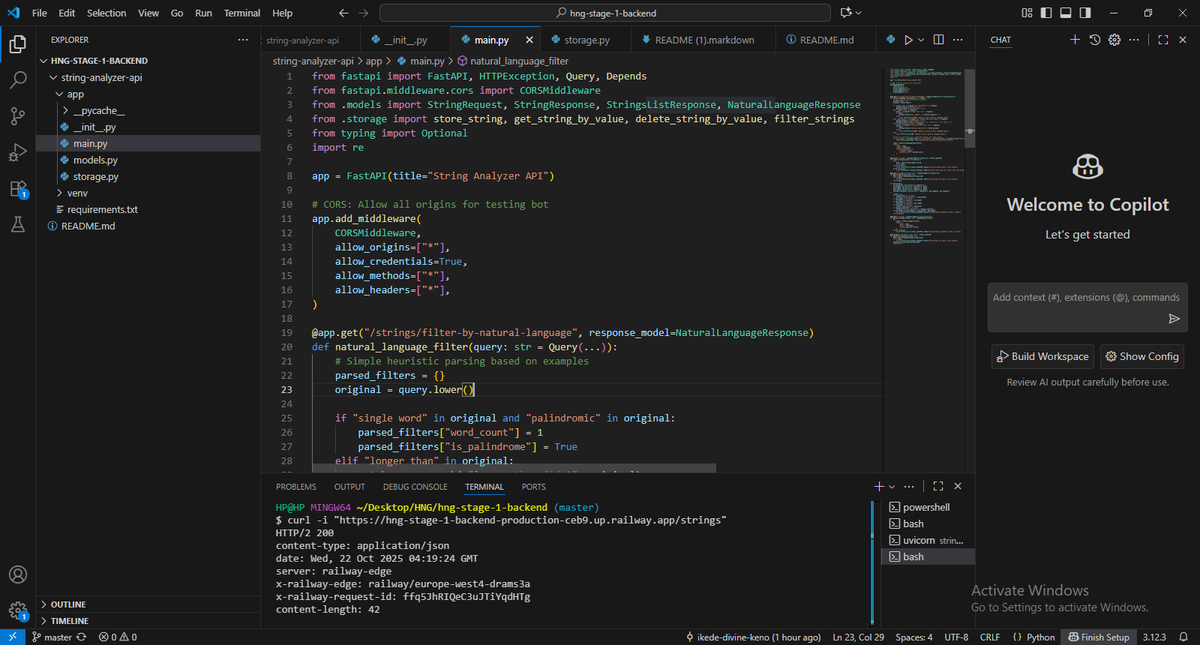The height and width of the screenshot is (645, 1200).
Task: Open the Manage gear in the activity bar
Action: coord(17,610)
